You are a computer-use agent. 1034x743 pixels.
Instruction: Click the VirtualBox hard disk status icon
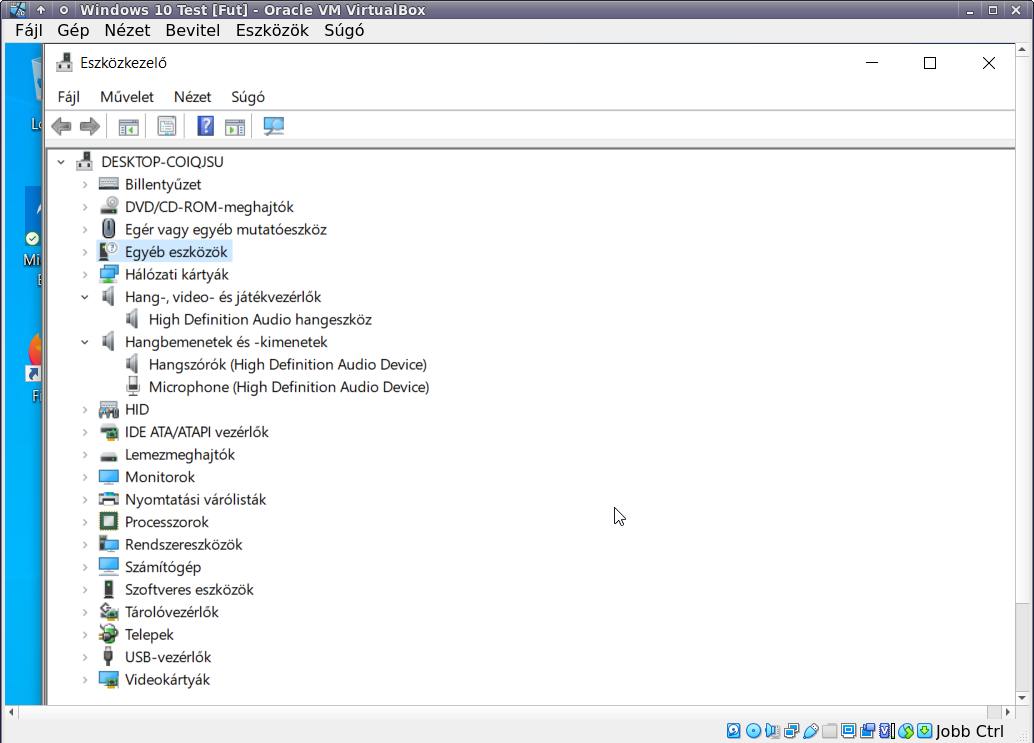733,730
